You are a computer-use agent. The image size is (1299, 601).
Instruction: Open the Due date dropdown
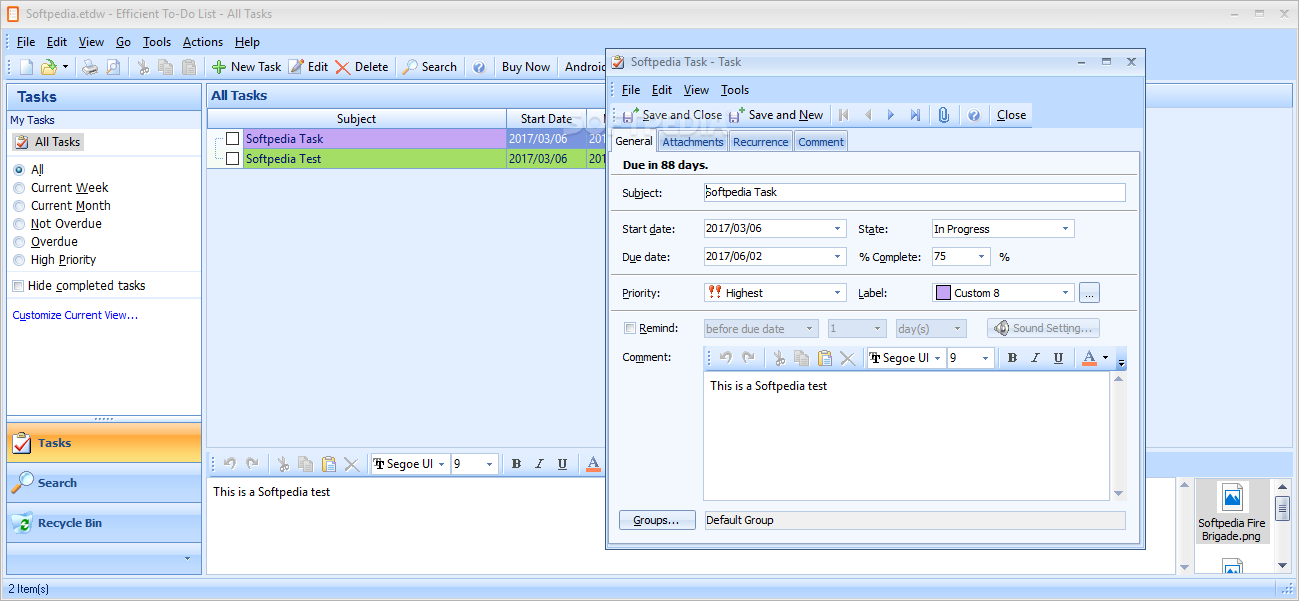(x=838, y=257)
